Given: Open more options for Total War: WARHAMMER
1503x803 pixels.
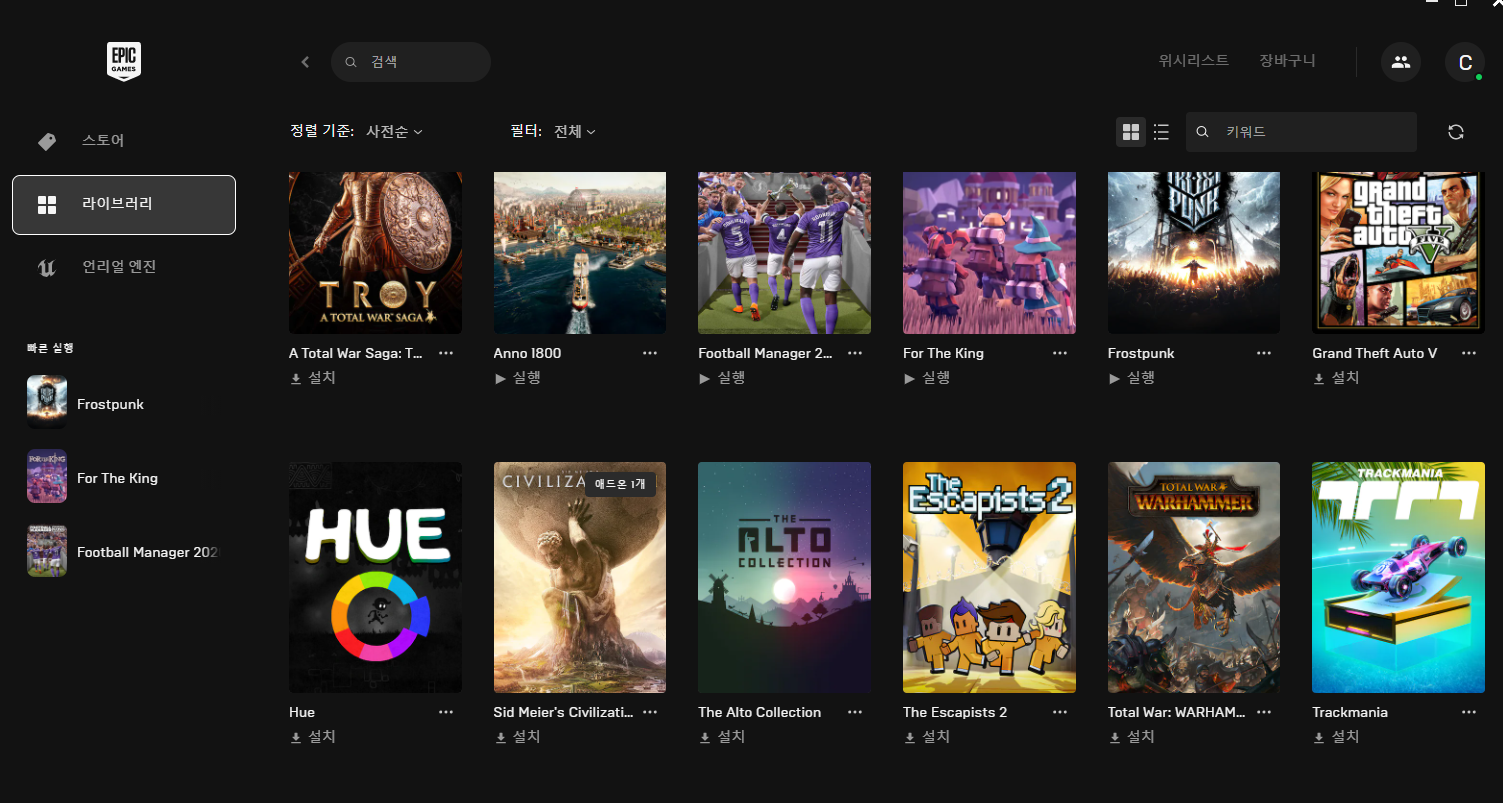Looking at the screenshot, I should pyautogui.click(x=1264, y=712).
